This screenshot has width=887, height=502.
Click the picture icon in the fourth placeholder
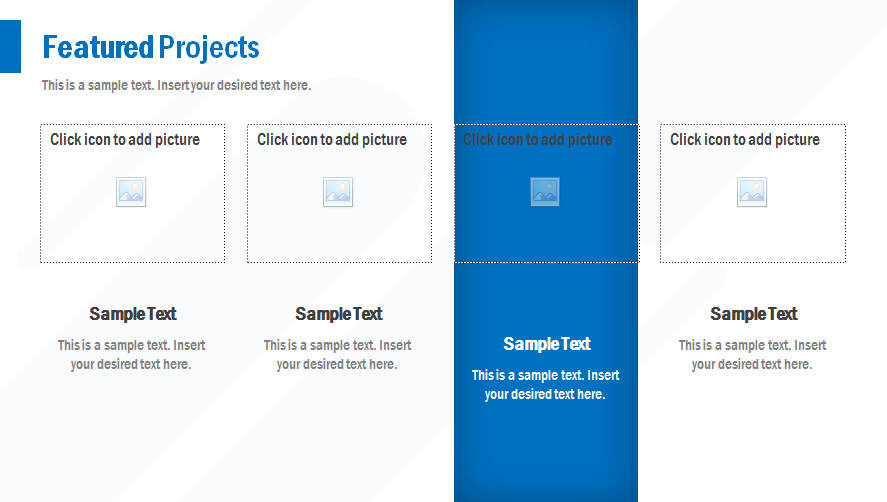752,192
